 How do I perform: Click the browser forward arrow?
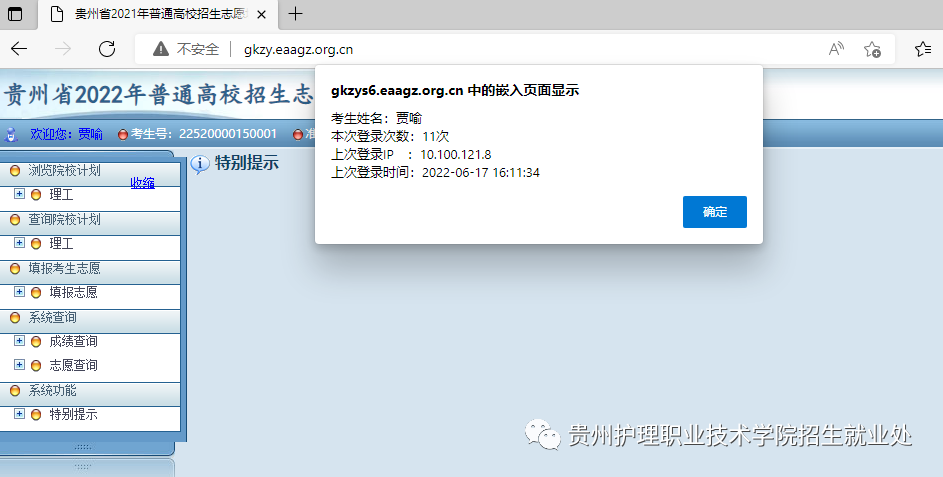tap(63, 49)
